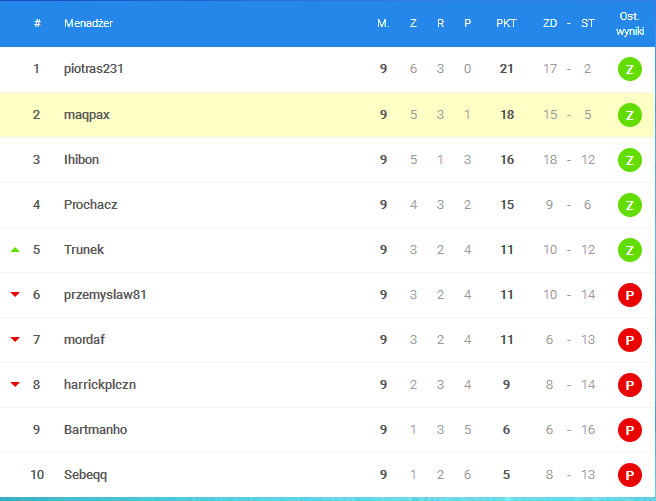Click the red down arrow beside harrickplczn

click(x=15, y=385)
